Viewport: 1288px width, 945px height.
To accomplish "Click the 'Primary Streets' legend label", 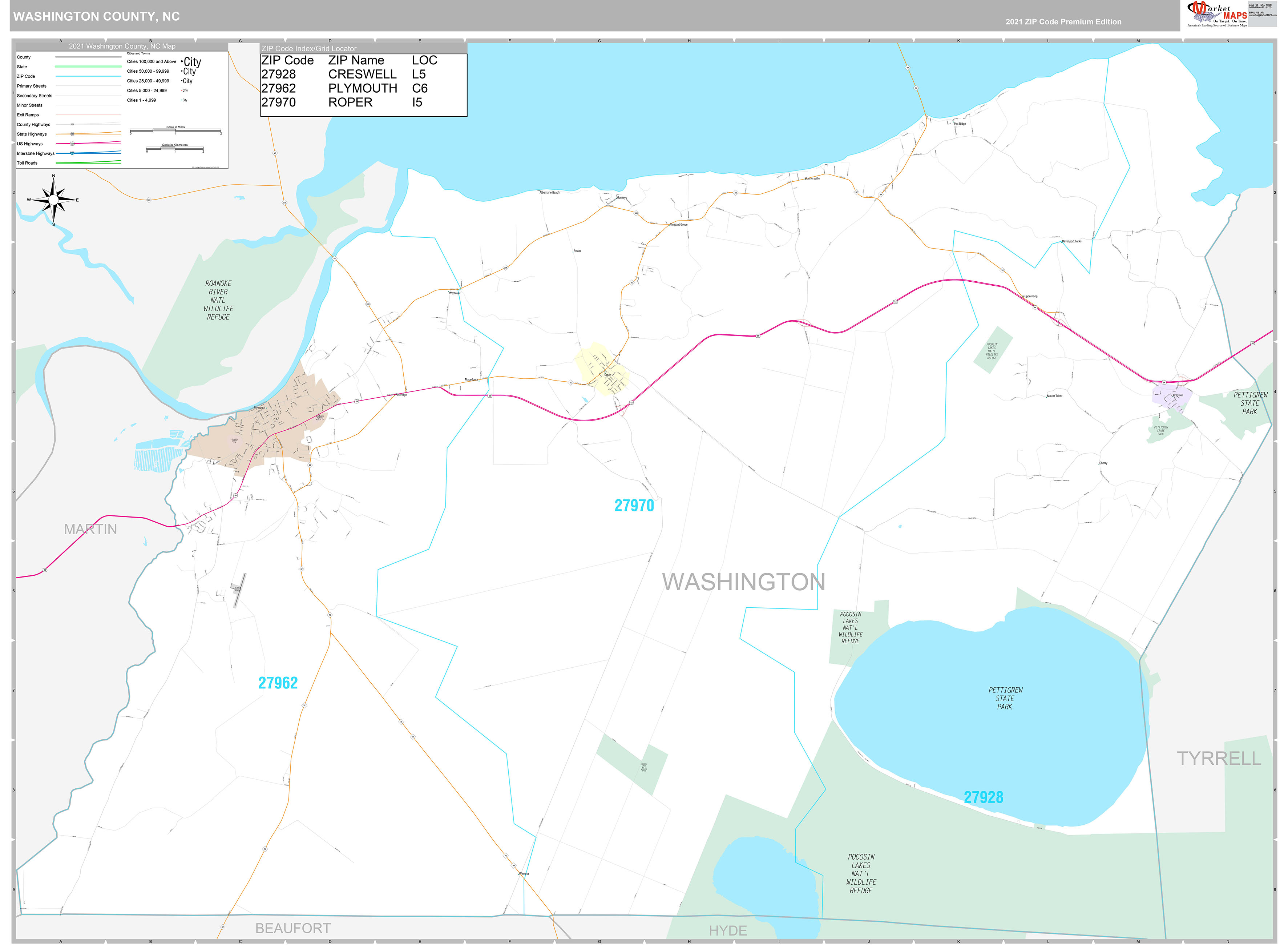I will tap(32, 87).
